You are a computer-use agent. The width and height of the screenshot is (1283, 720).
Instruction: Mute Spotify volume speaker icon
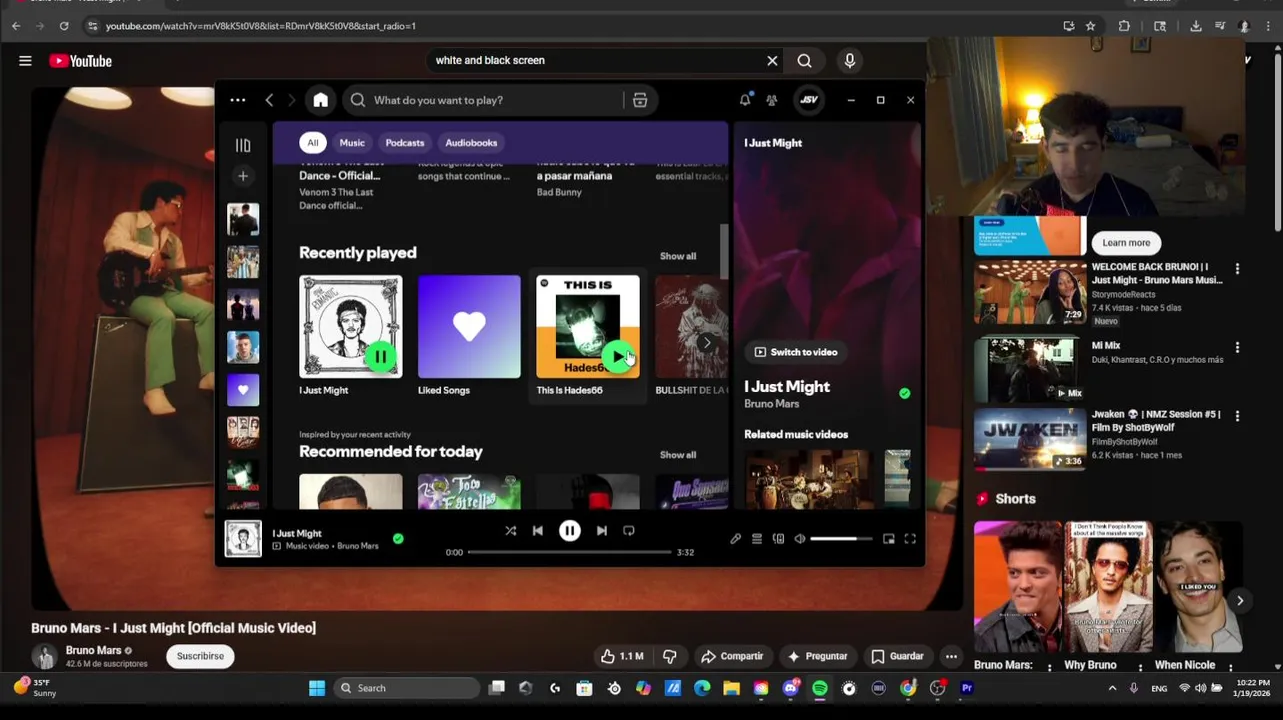[x=799, y=539]
